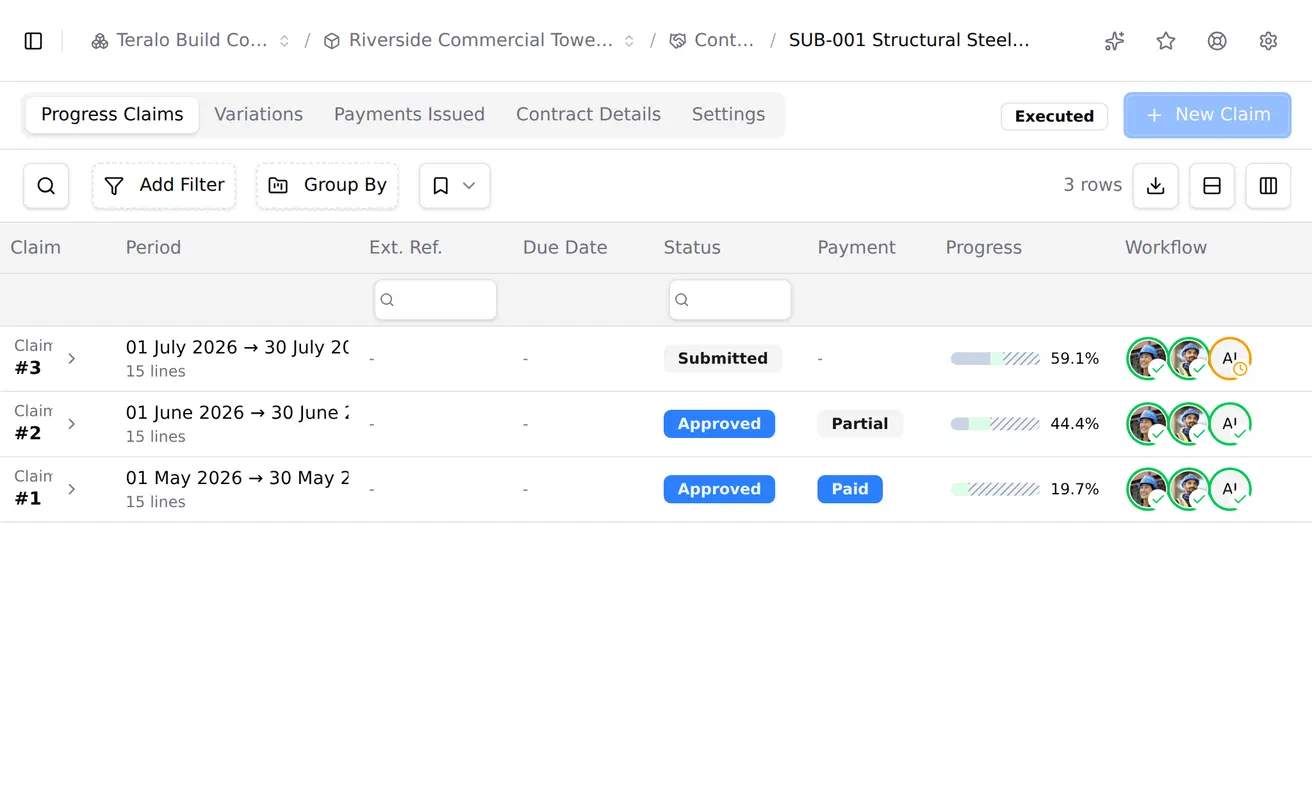Screen dimensions: 1312x794
Task: Sort by Progress column header
Action: [984, 248]
